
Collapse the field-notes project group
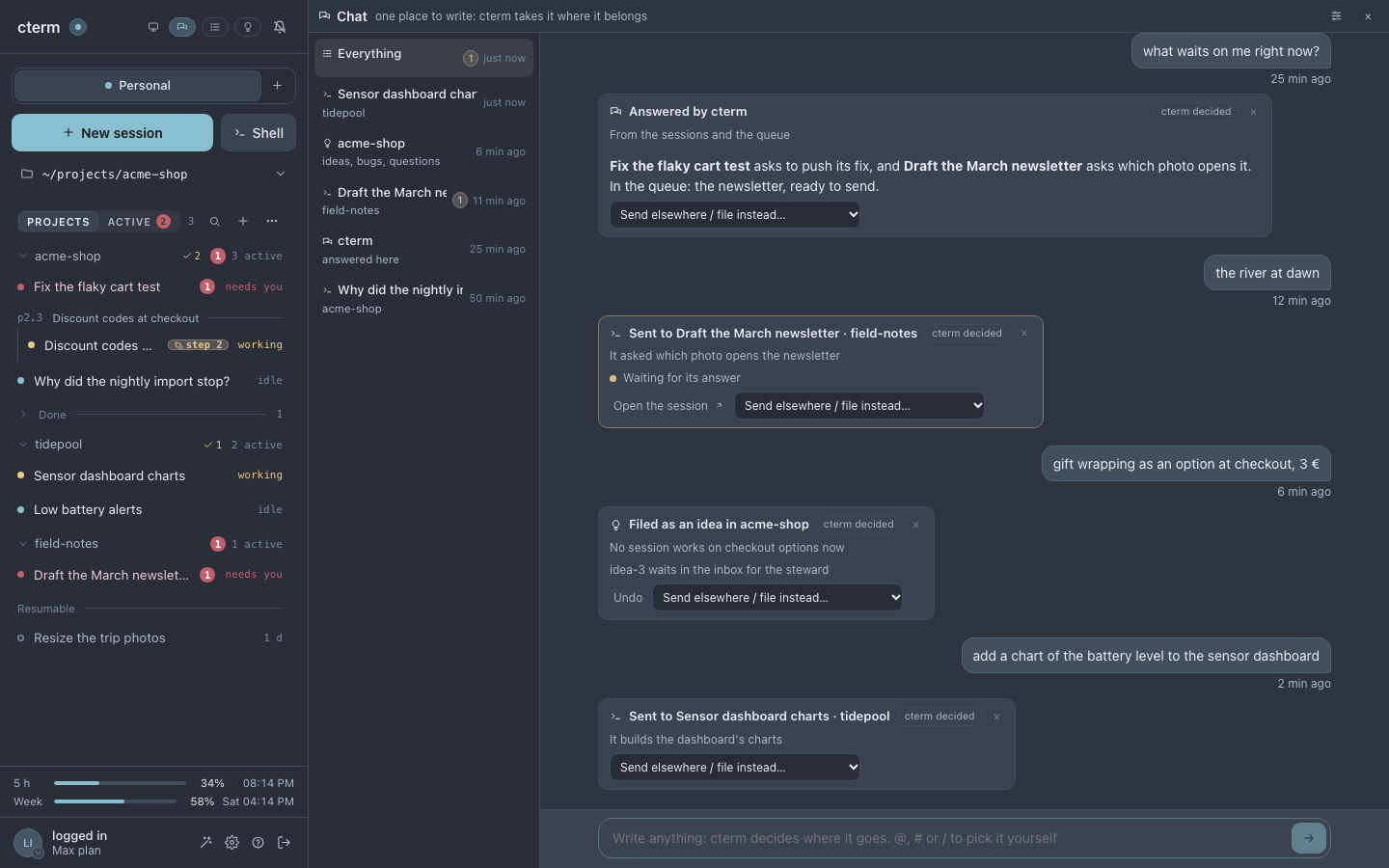click(23, 544)
